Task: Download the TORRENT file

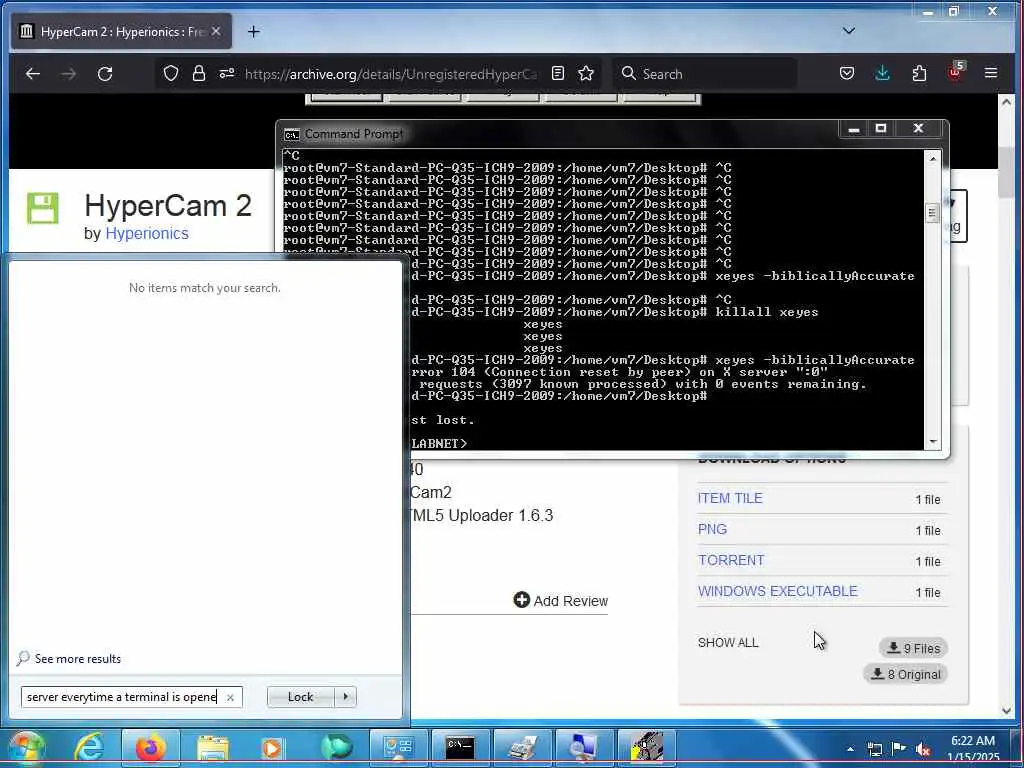Action: pos(731,560)
